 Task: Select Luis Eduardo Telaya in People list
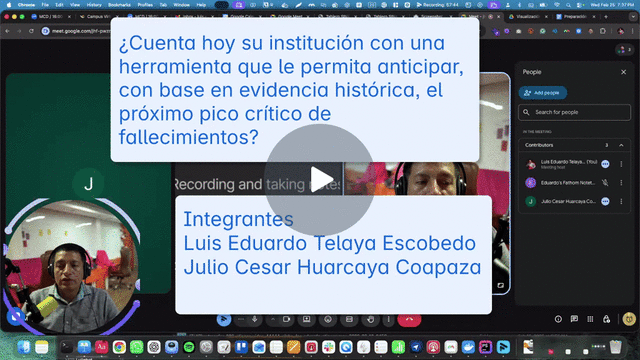tap(574, 164)
